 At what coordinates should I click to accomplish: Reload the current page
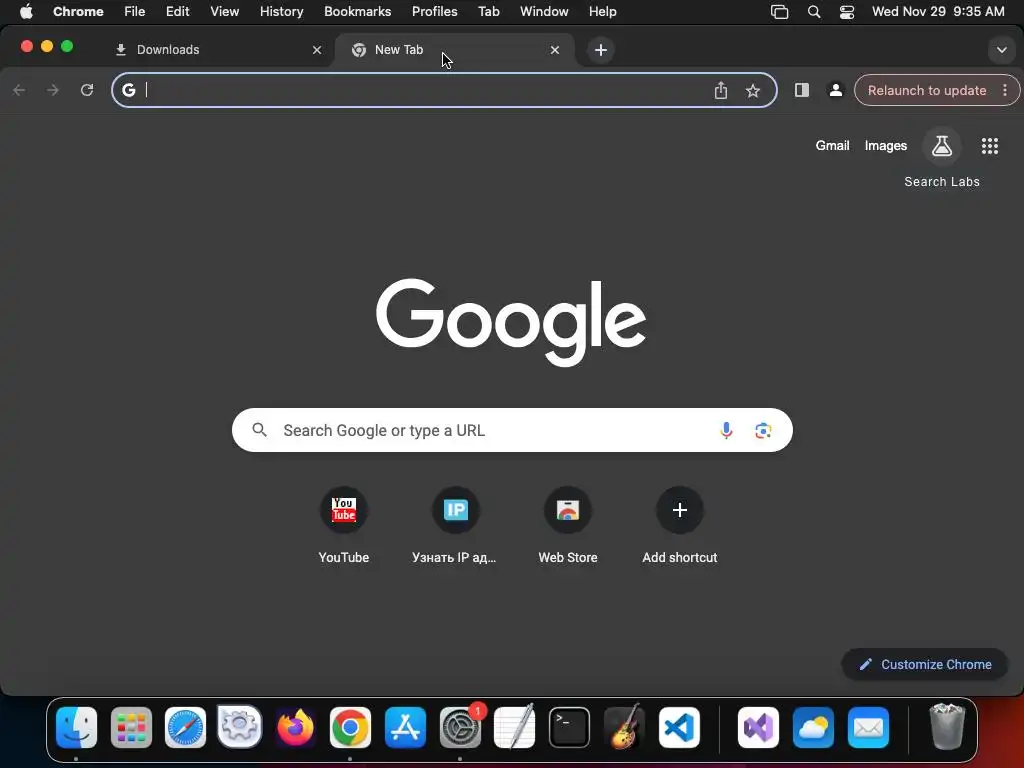[x=87, y=90]
